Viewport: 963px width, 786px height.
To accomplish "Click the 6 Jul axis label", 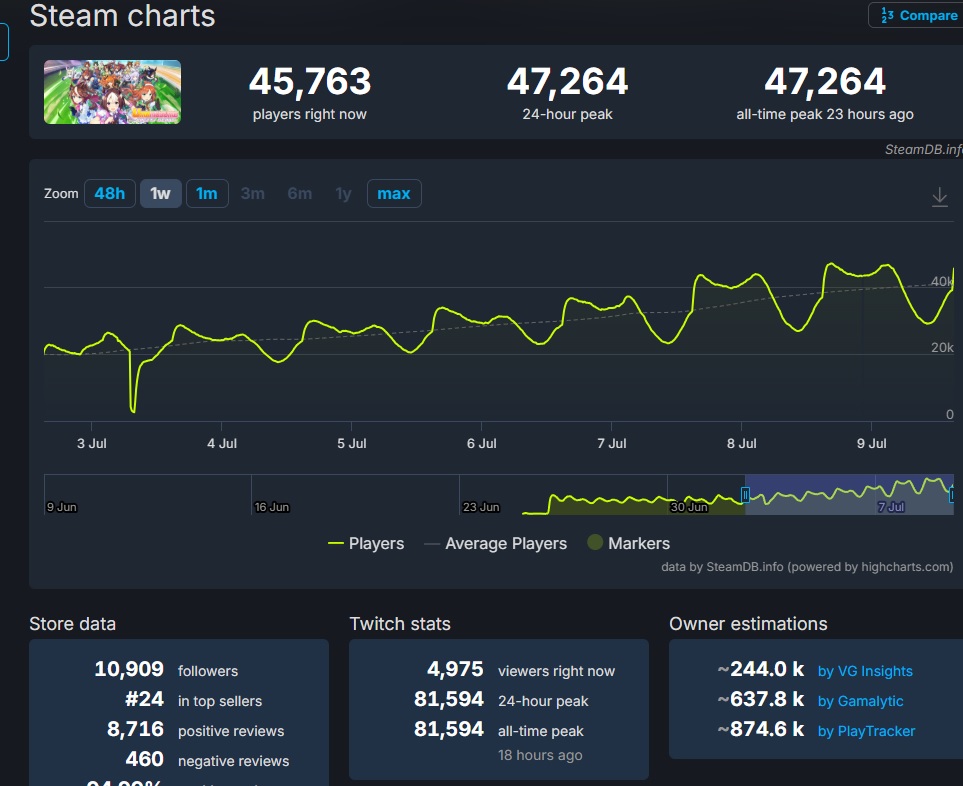I will coord(482,443).
